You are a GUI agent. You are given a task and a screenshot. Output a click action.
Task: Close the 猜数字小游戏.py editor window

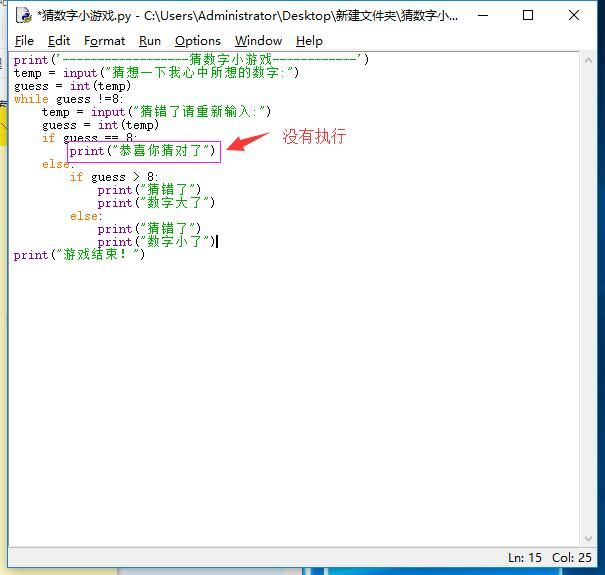[x=574, y=15]
